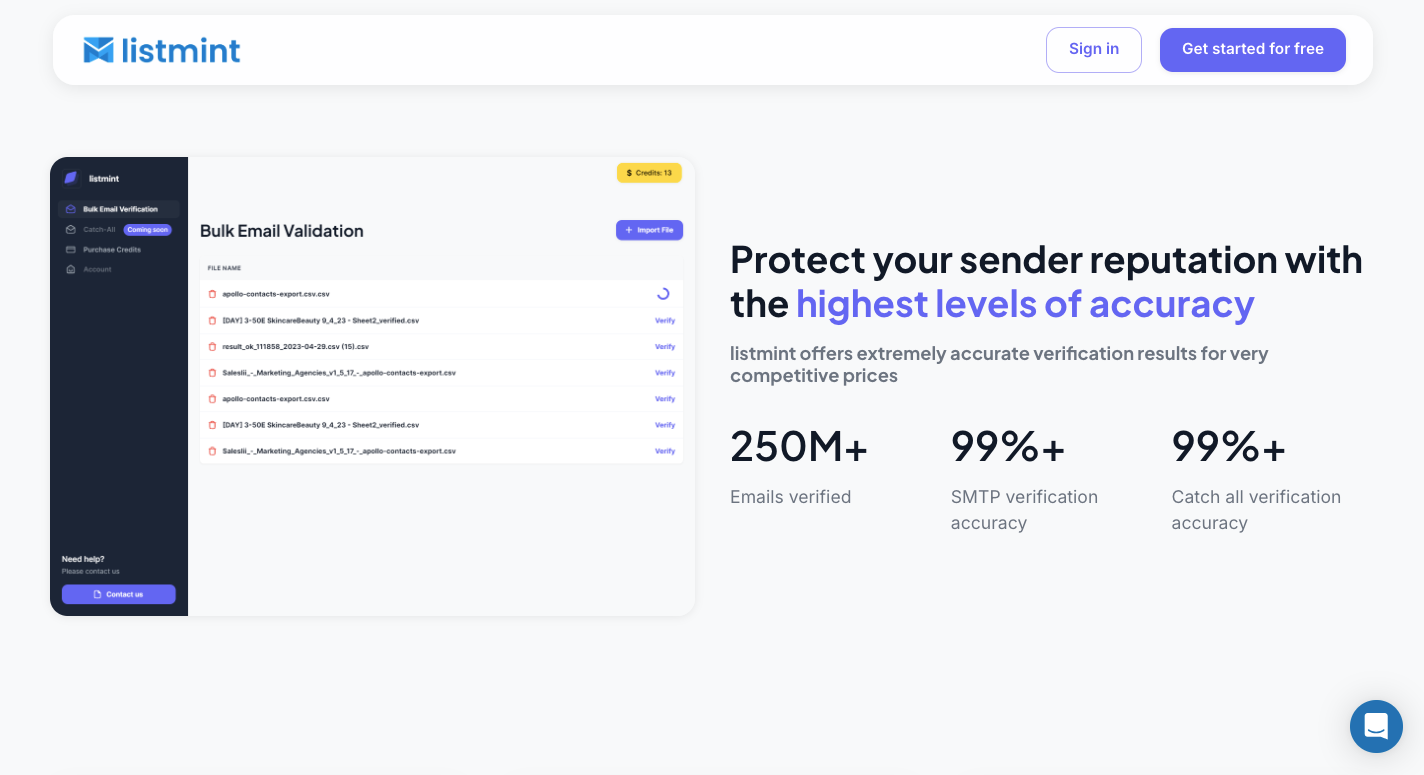This screenshot has width=1424, height=775.
Task: Select Bulk Email Verification sidebar item
Action: 119,209
